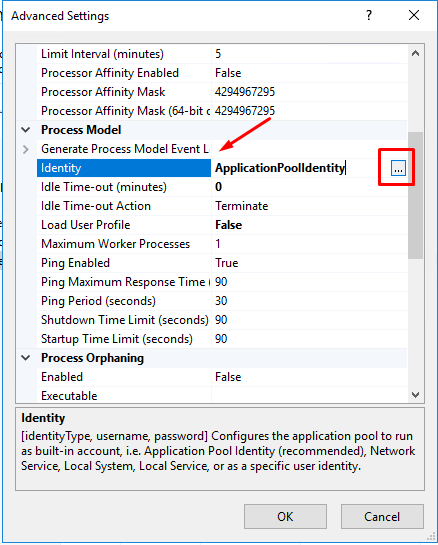Click the Cancel button
This screenshot has height=545, width=438.
point(382,516)
